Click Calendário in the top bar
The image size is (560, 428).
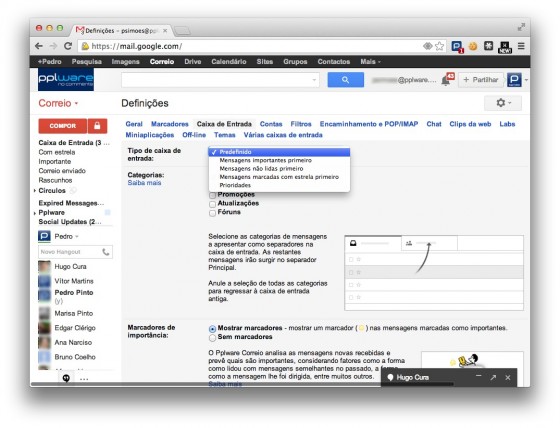(x=229, y=61)
